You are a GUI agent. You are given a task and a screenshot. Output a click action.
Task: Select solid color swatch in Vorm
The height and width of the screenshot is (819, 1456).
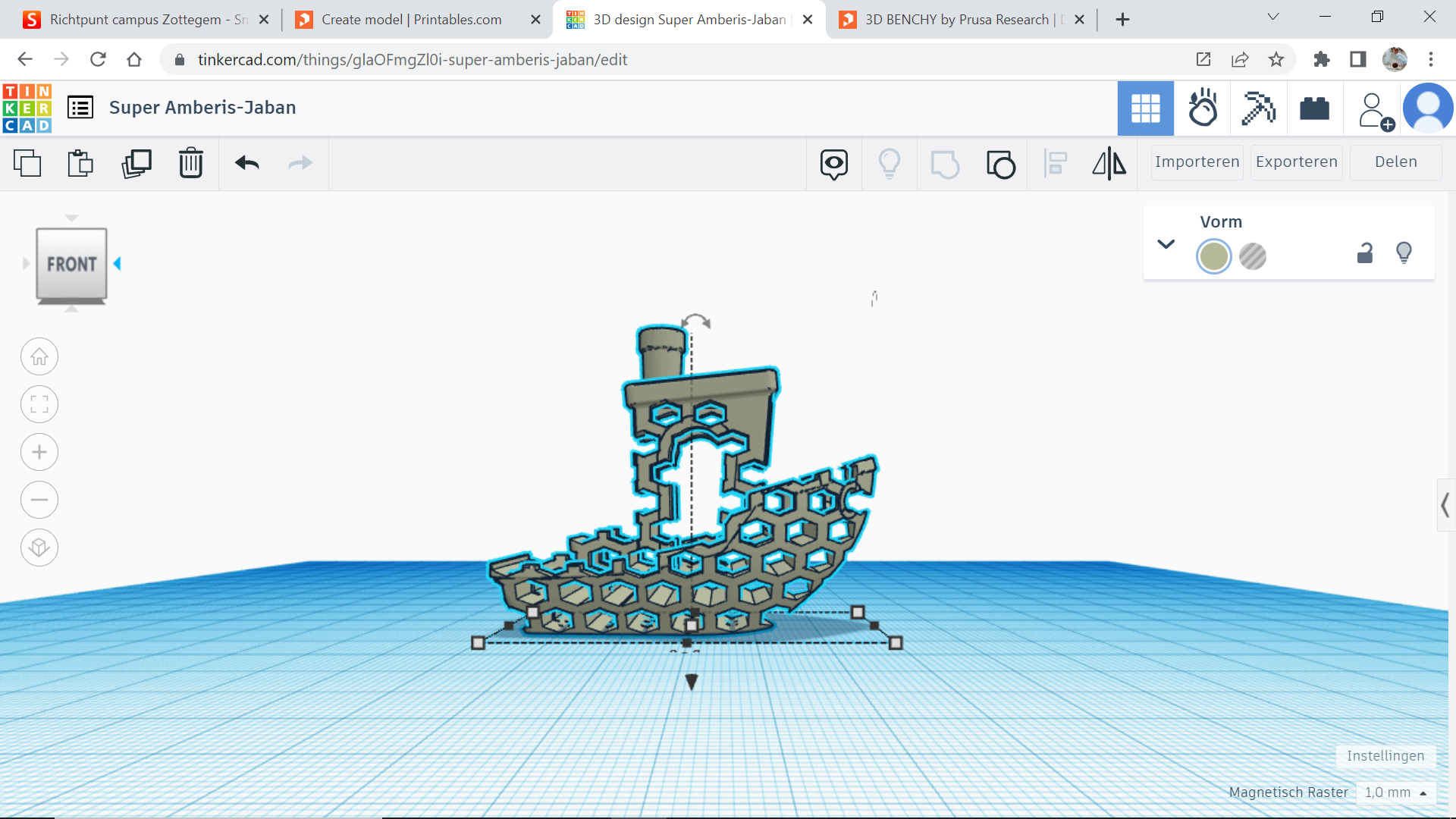click(1214, 256)
